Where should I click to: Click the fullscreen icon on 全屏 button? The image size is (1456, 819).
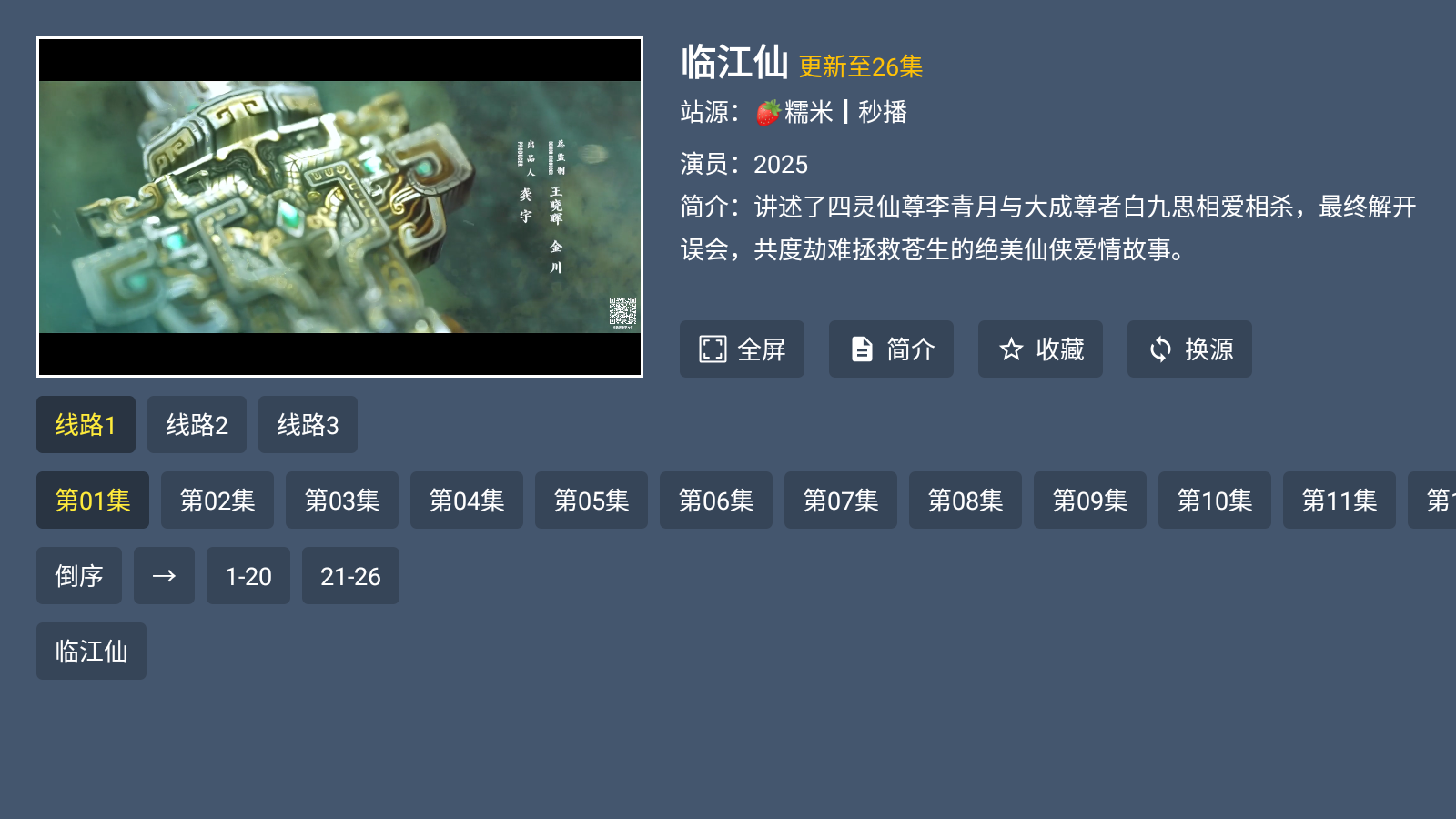713,349
